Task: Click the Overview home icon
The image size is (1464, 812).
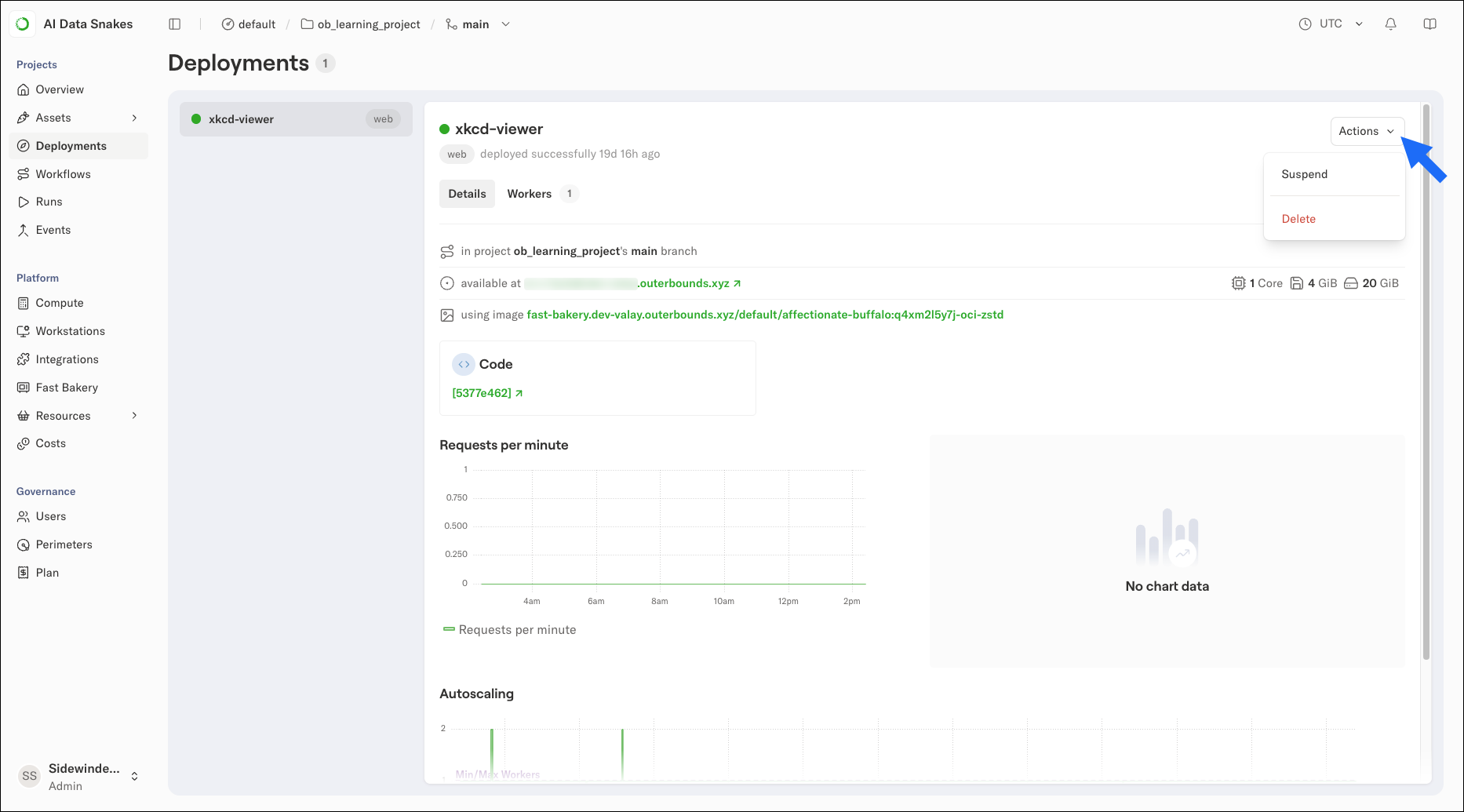Action: coord(24,89)
